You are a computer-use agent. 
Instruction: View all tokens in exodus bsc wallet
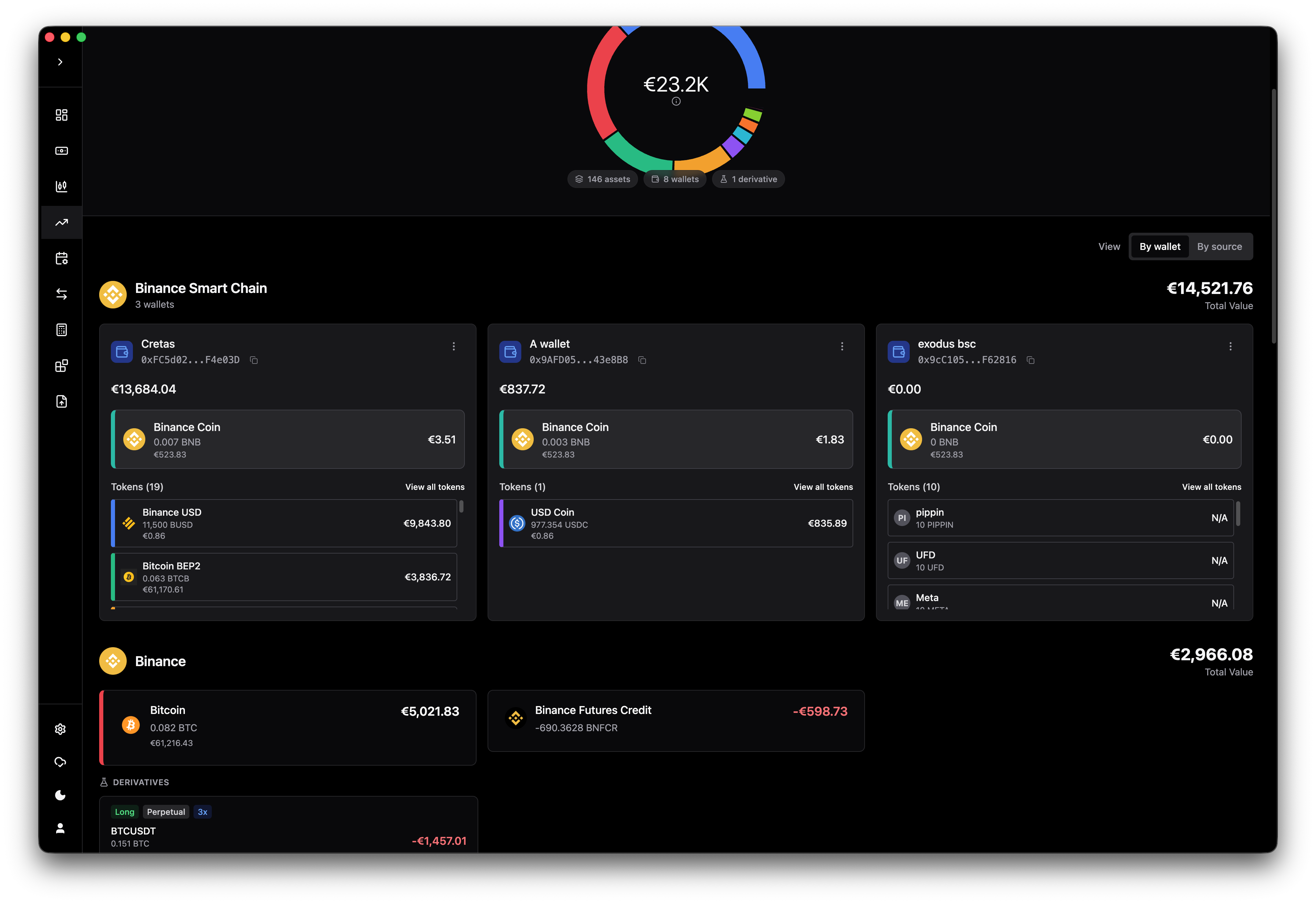(x=1211, y=487)
